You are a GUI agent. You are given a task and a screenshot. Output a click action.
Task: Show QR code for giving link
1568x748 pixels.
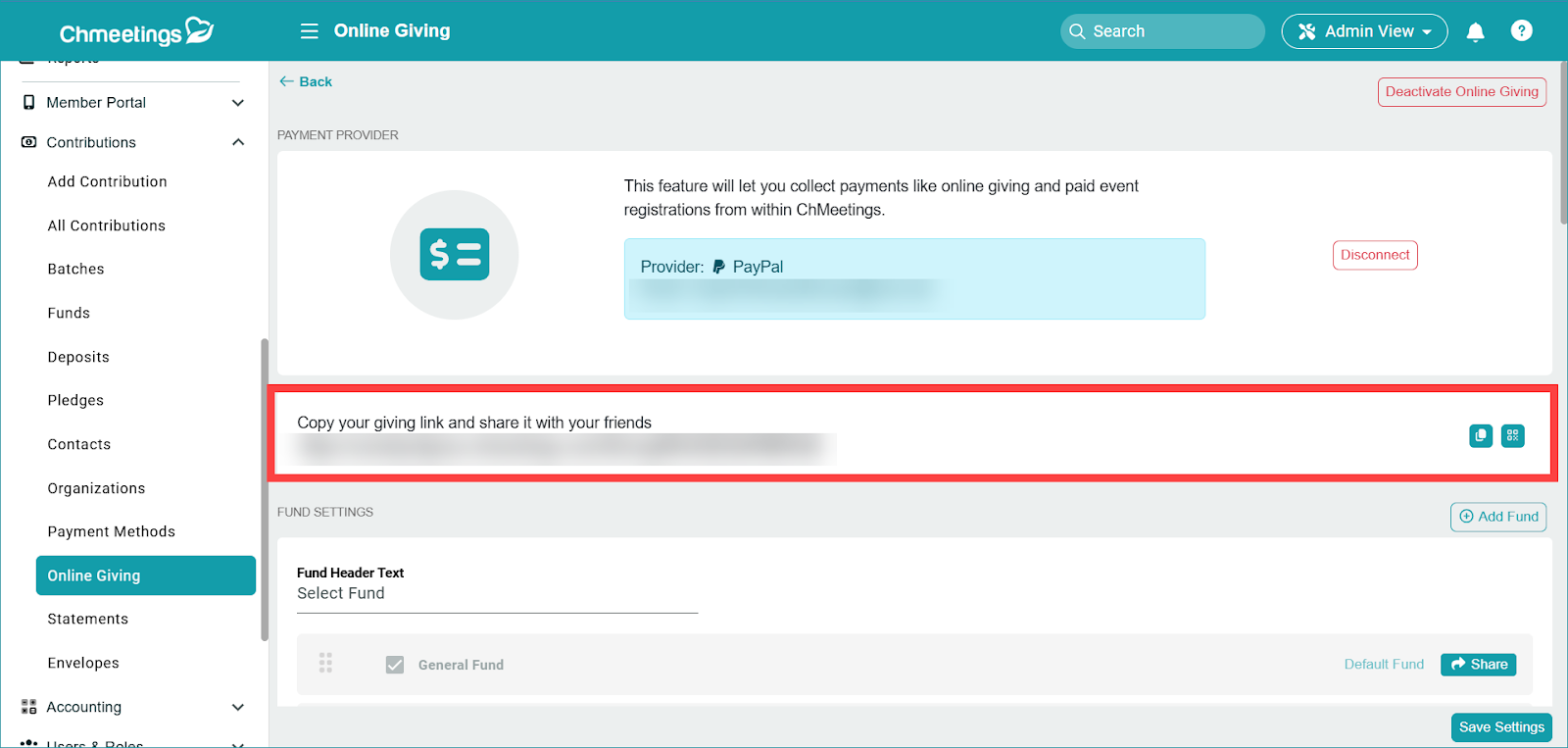coord(1513,435)
